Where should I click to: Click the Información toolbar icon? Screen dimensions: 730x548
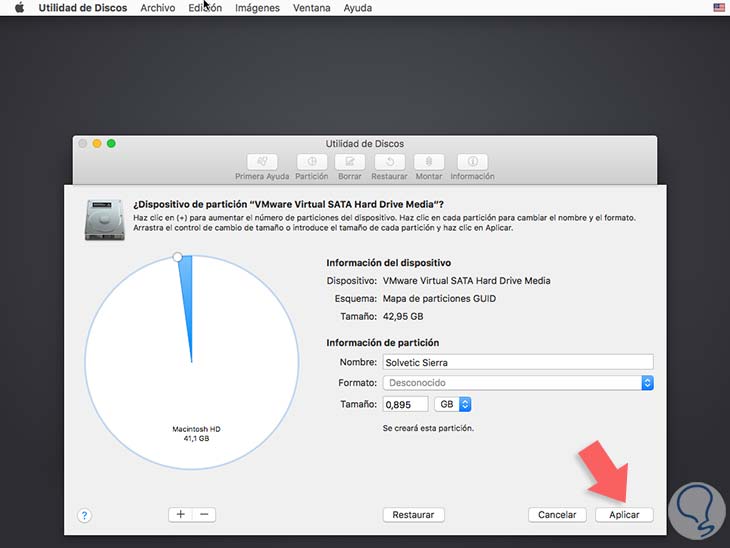tap(472, 162)
